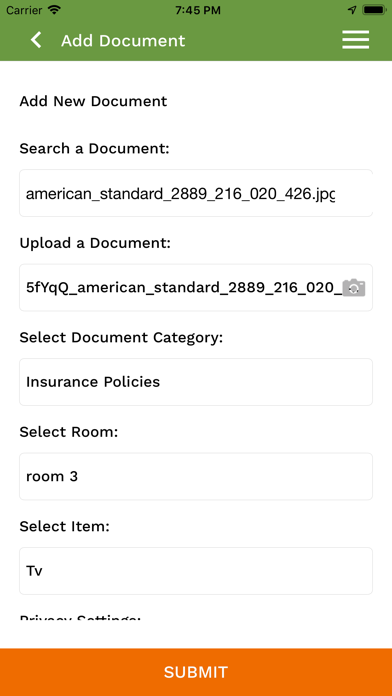
Task: Tap the Carrier label in the status bar
Action: (x=24, y=10)
